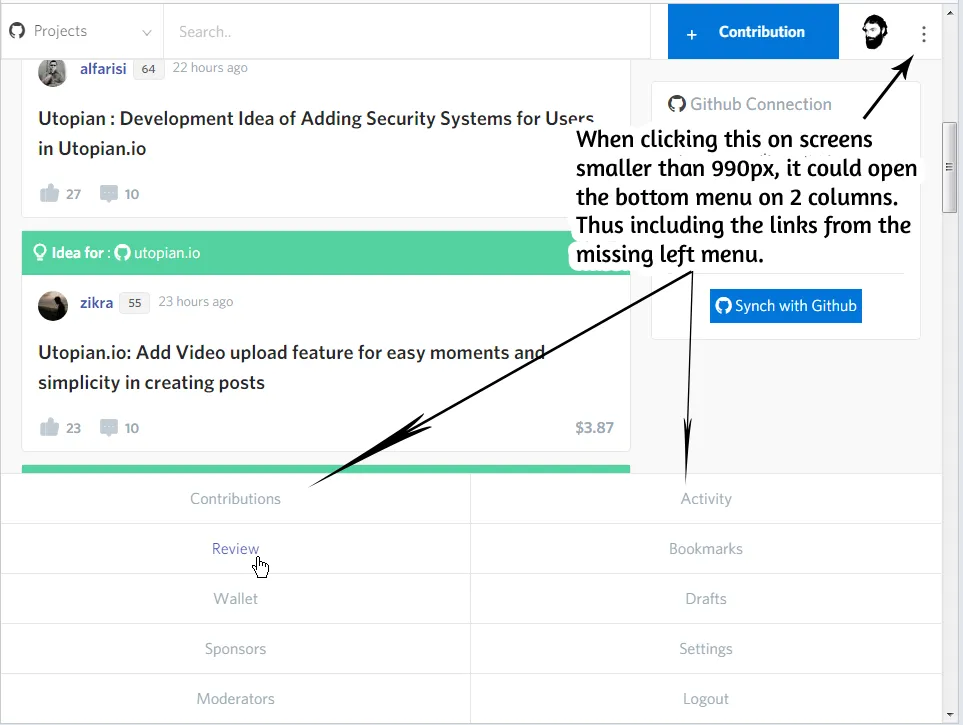Click alfarisi's reputation badge 64
This screenshot has height=725, width=963.
click(x=148, y=69)
